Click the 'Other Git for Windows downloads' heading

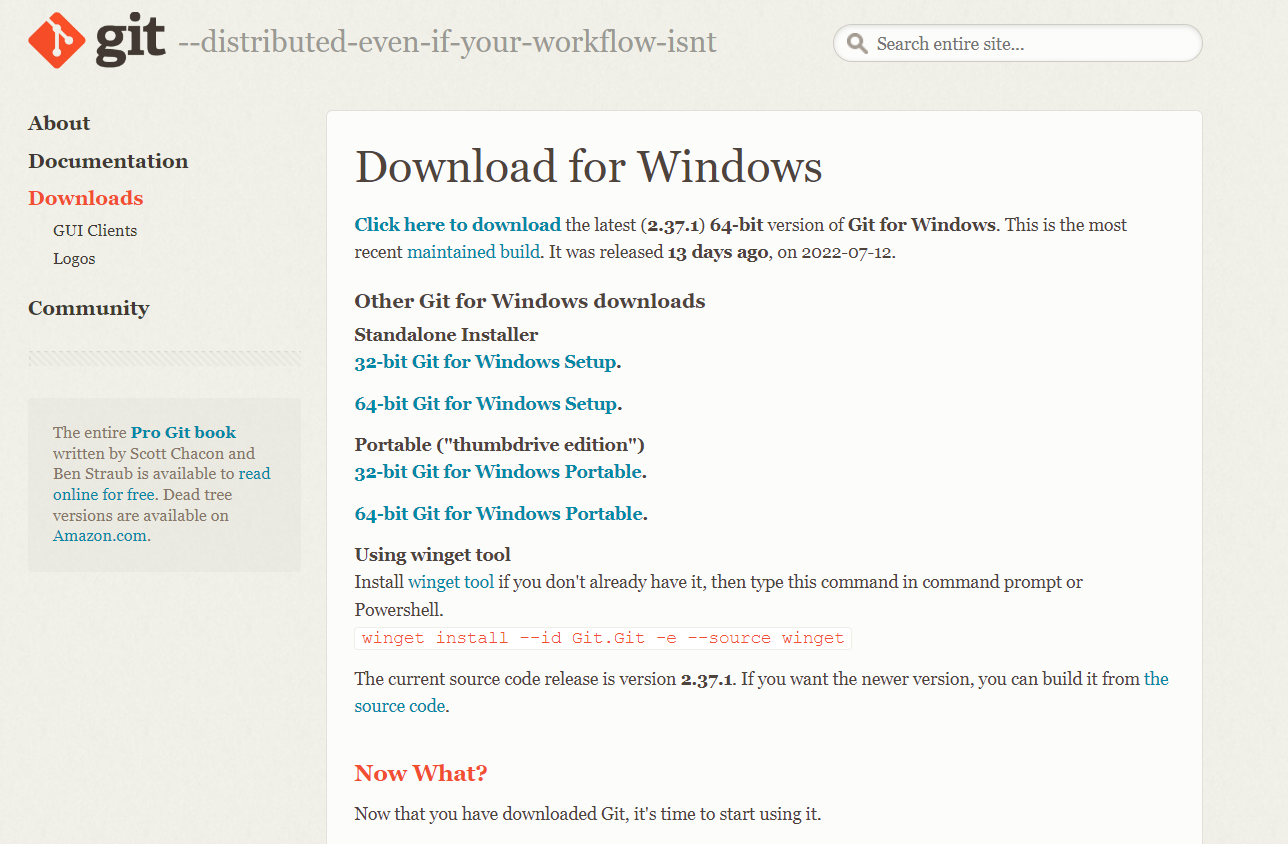tap(530, 301)
